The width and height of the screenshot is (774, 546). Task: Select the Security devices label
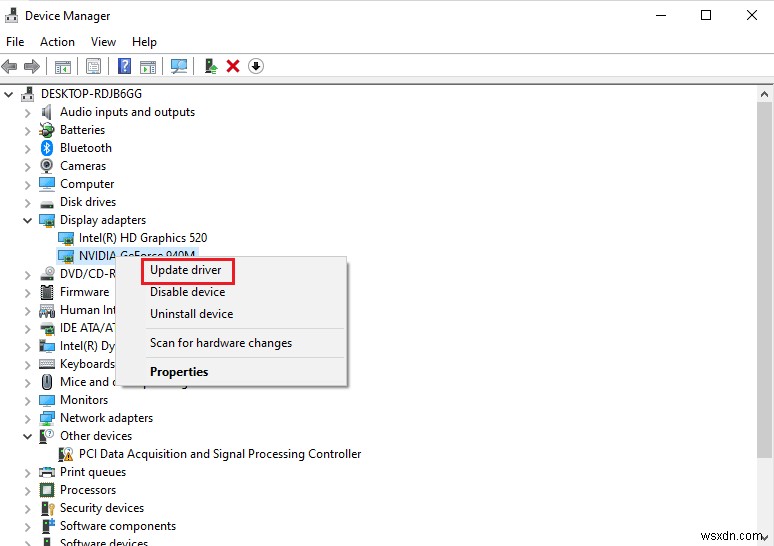(102, 508)
